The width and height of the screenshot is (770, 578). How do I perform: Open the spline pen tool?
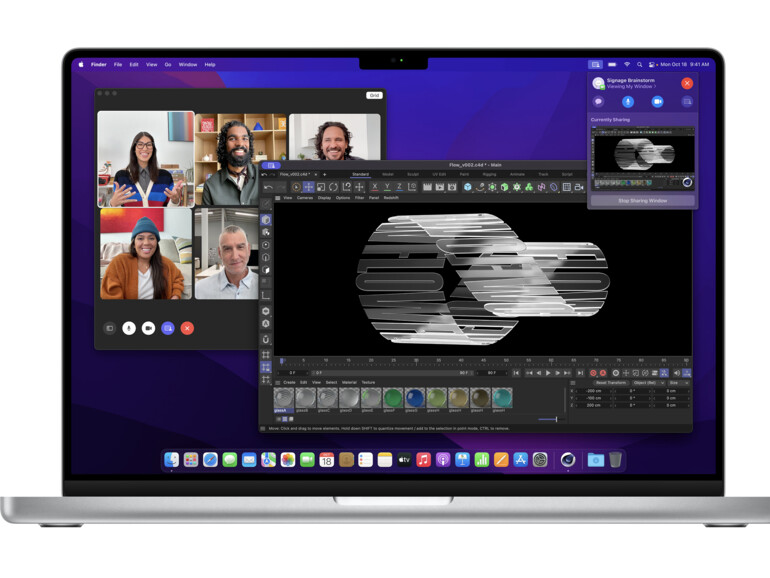point(480,187)
